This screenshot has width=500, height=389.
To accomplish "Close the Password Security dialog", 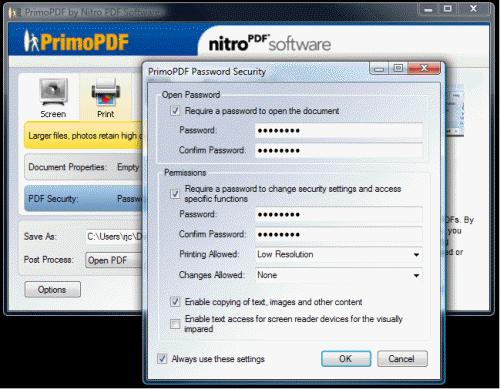I will (424, 68).
